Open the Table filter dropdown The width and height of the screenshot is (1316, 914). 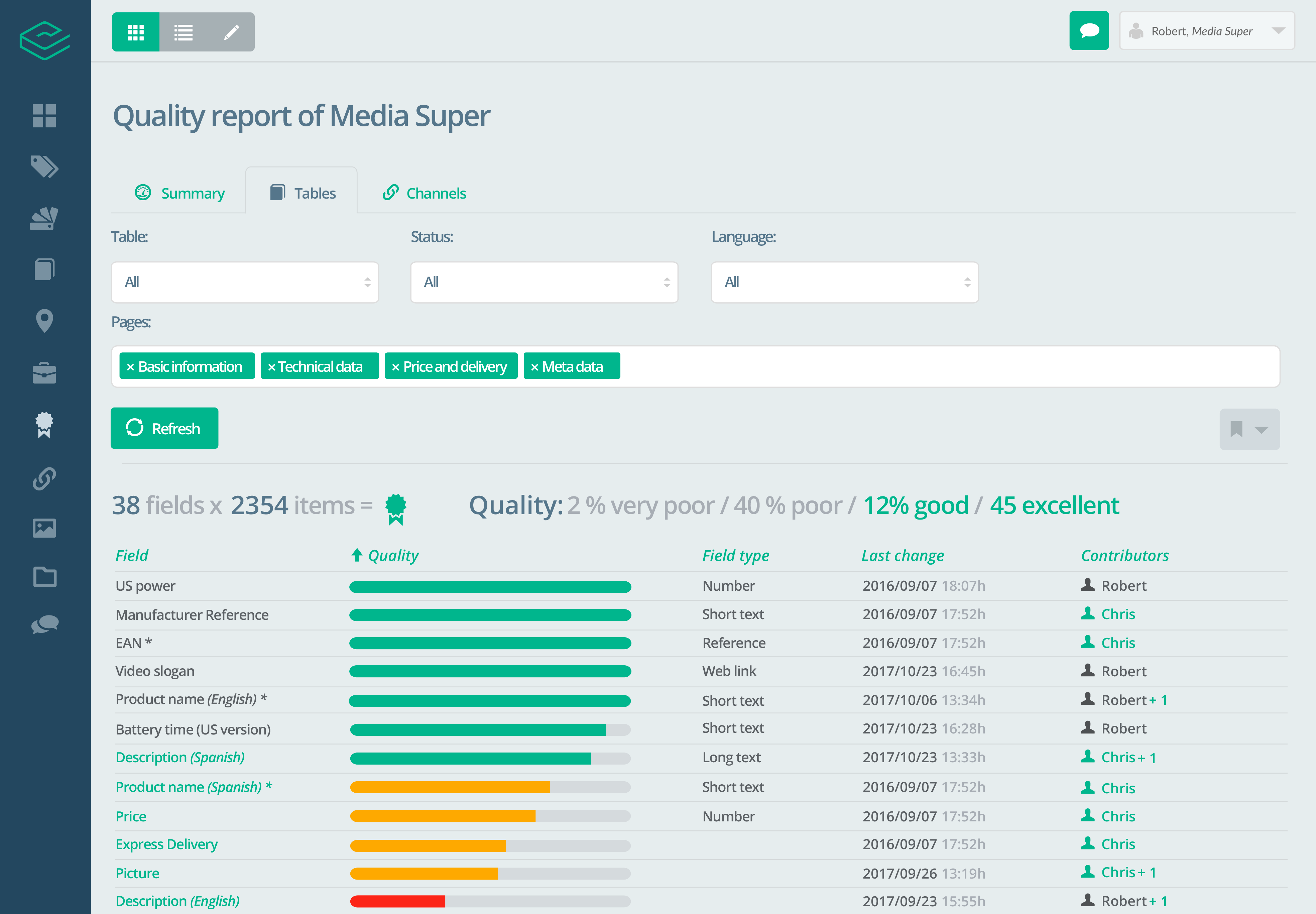(x=245, y=282)
